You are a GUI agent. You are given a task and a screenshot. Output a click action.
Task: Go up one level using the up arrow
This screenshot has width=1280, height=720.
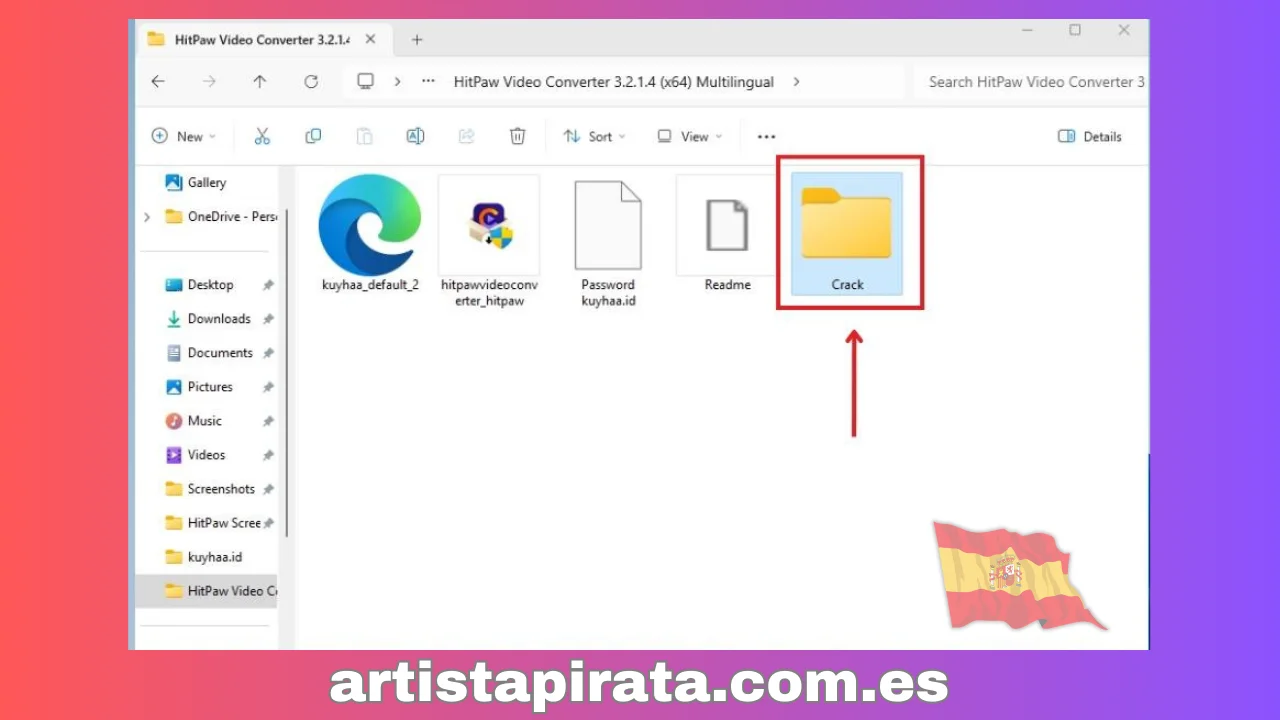point(259,81)
